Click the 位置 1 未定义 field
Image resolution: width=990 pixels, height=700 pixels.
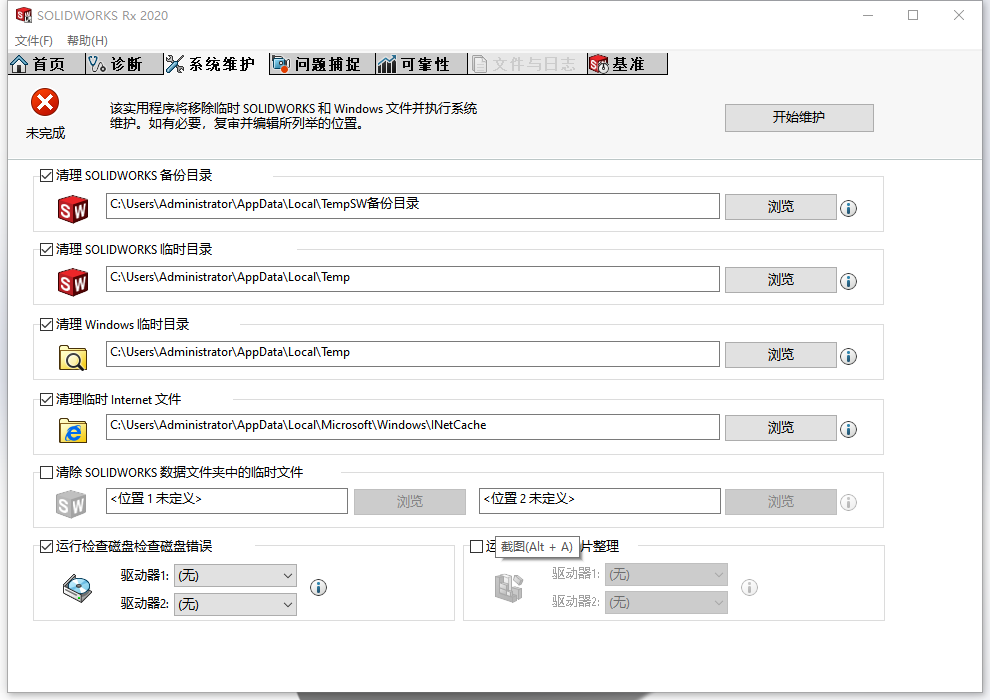227,501
